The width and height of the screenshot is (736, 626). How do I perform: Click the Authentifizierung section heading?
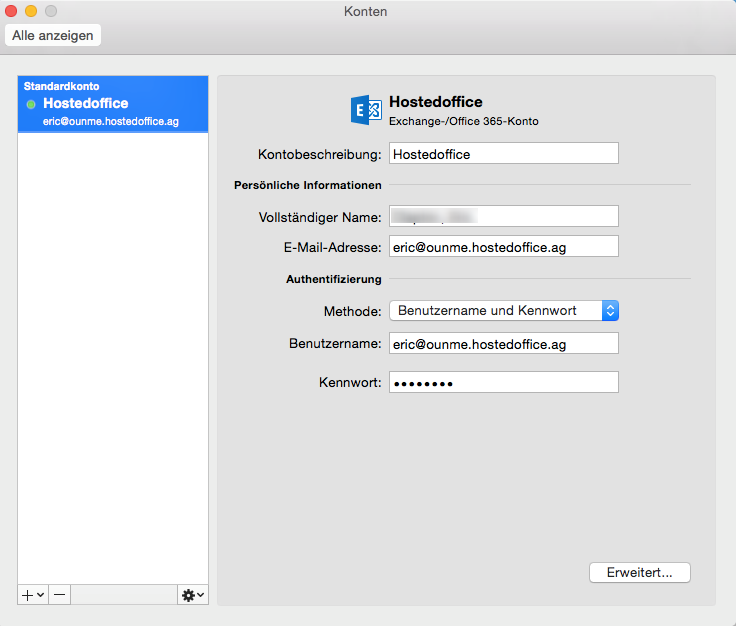pos(333,279)
